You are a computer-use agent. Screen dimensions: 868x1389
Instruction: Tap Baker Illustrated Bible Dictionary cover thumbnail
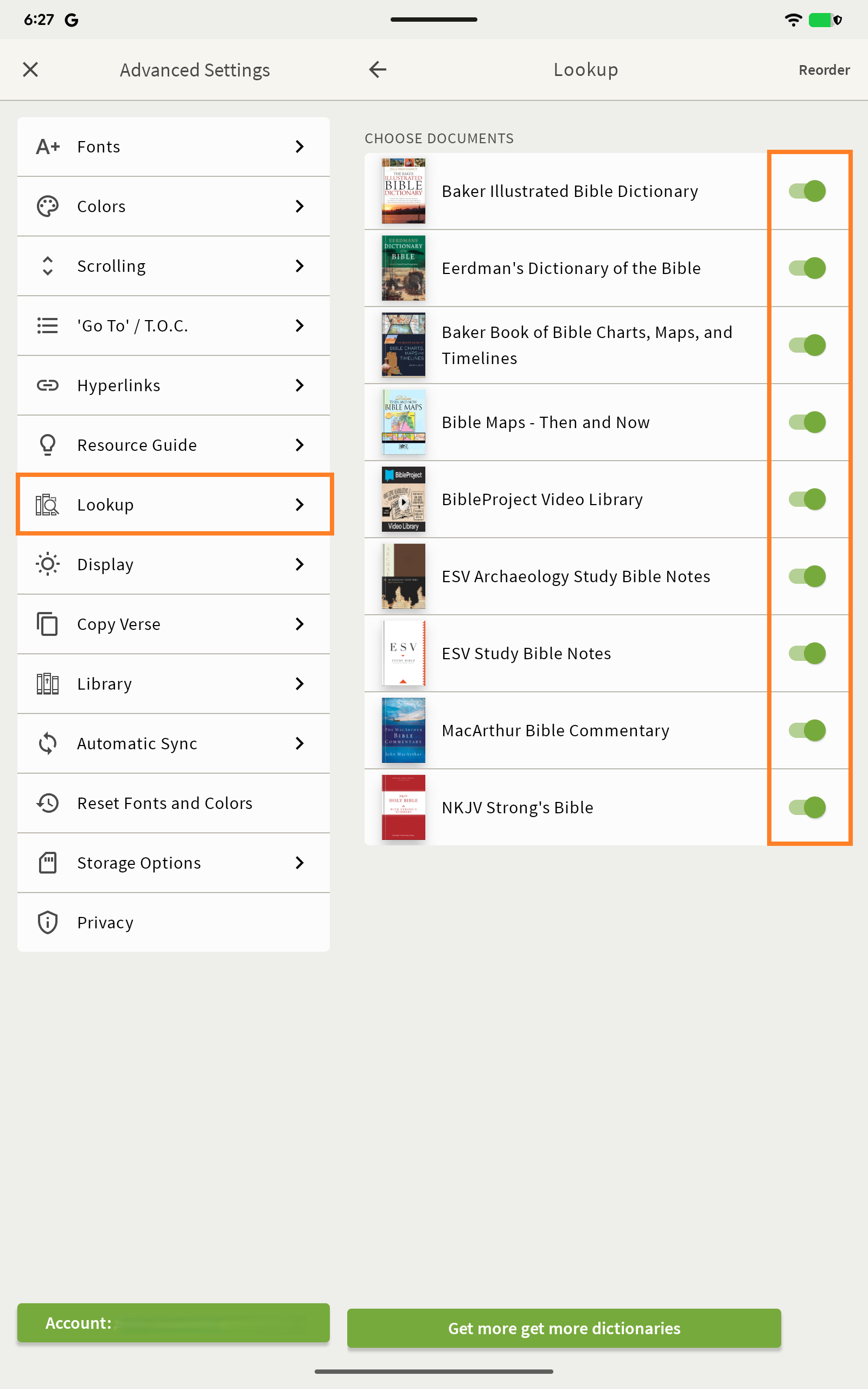tap(404, 191)
